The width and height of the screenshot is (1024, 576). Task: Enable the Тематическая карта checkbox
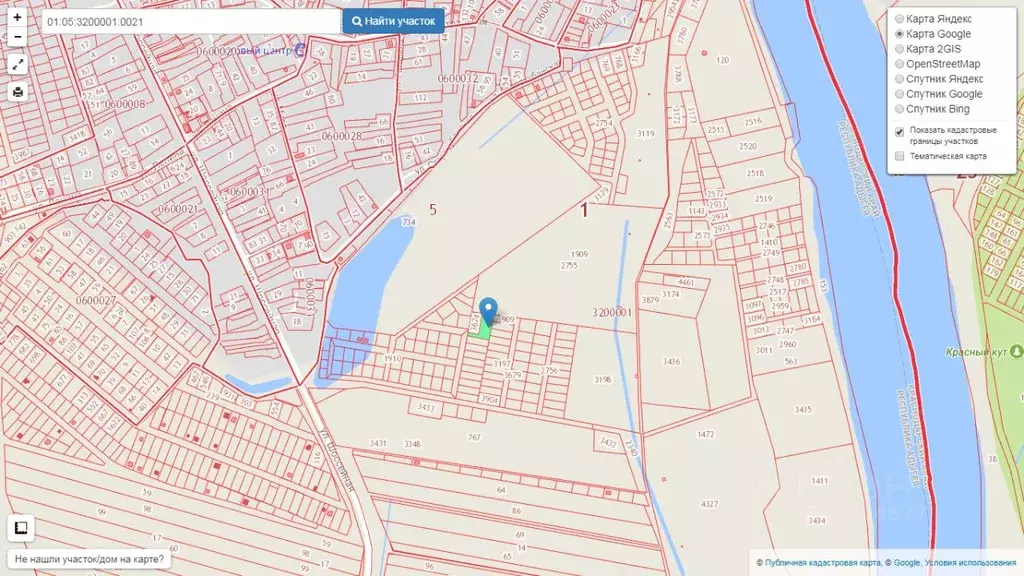pos(900,156)
